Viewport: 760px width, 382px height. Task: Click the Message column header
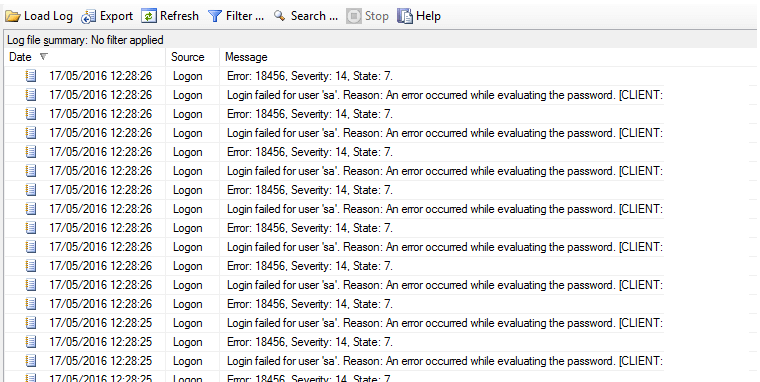[x=489, y=57]
